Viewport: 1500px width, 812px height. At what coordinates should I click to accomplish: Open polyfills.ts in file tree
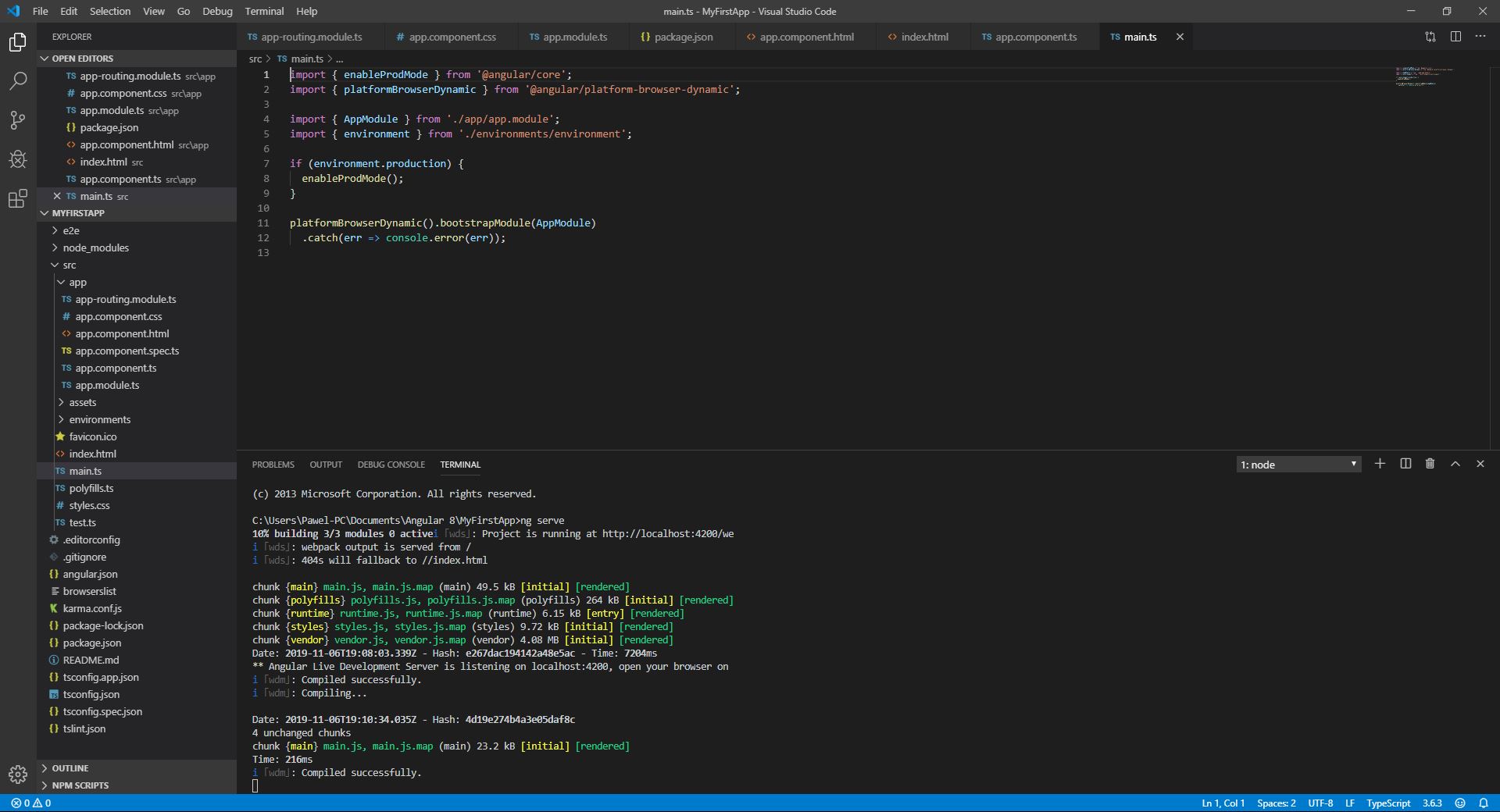(137, 488)
